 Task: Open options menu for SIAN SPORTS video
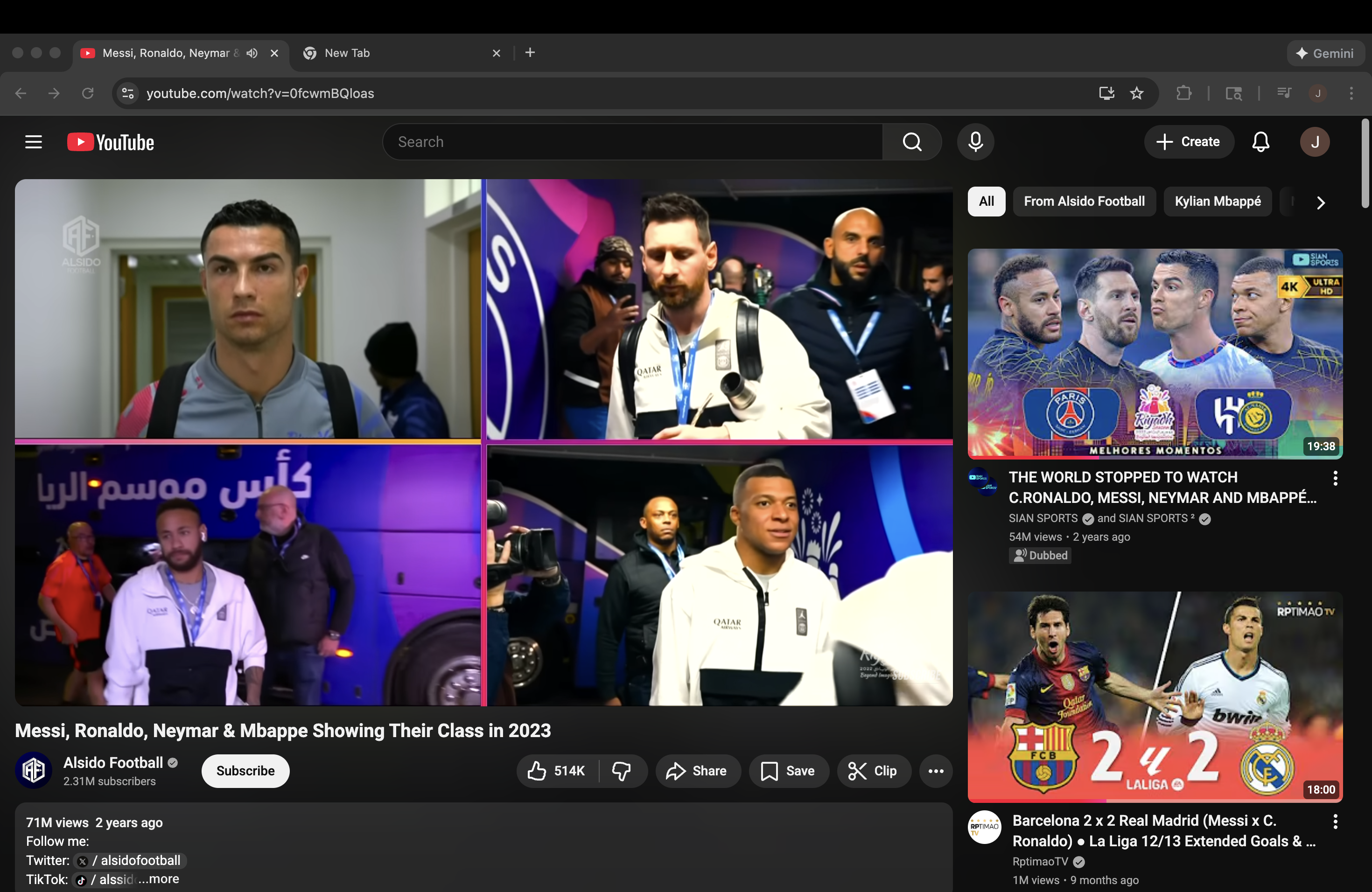click(x=1335, y=478)
